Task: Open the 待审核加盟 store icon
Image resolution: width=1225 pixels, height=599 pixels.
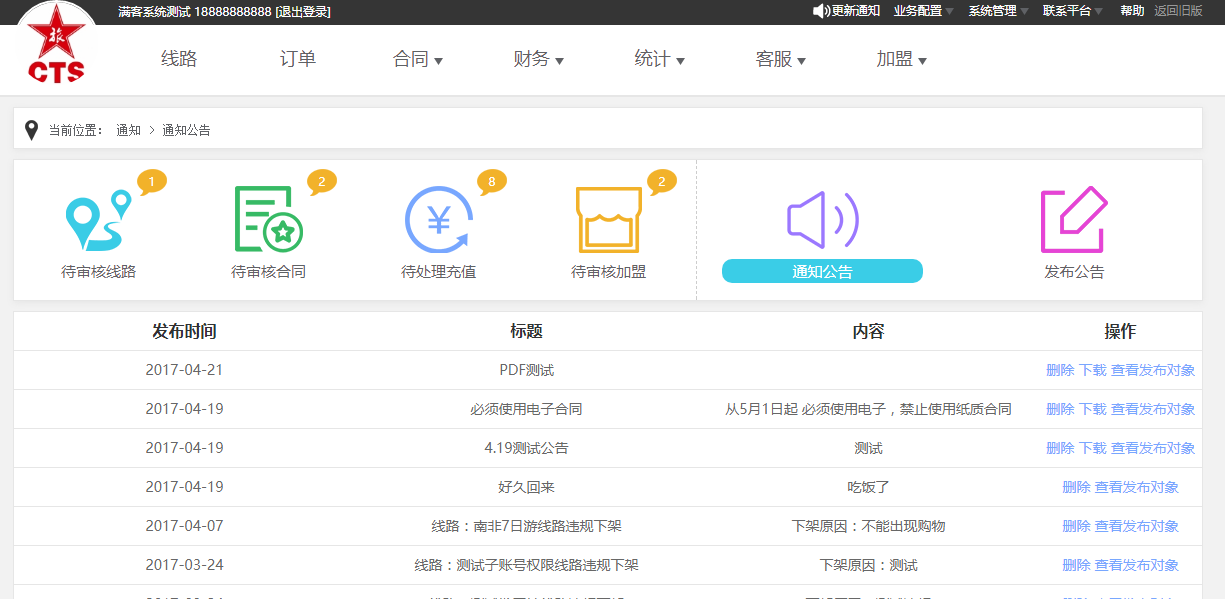Action: [x=608, y=220]
